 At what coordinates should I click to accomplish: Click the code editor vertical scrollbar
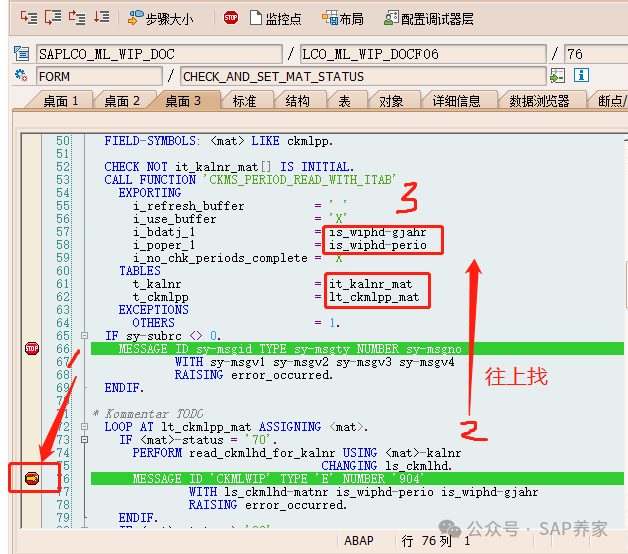pyautogui.click(x=626, y=284)
